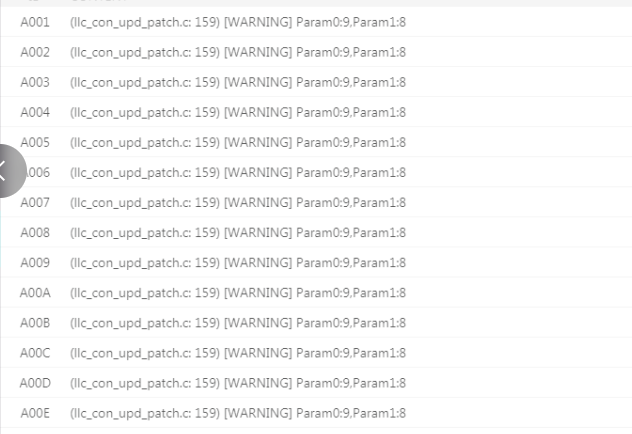The image size is (632, 434).
Task: Click the warning text in row A00E
Action: tap(238, 413)
